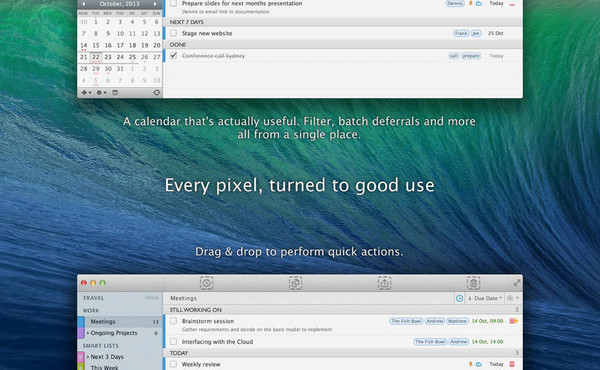Click the SMART LISTS sidebar heading
The width and height of the screenshot is (600, 370).
click(101, 346)
